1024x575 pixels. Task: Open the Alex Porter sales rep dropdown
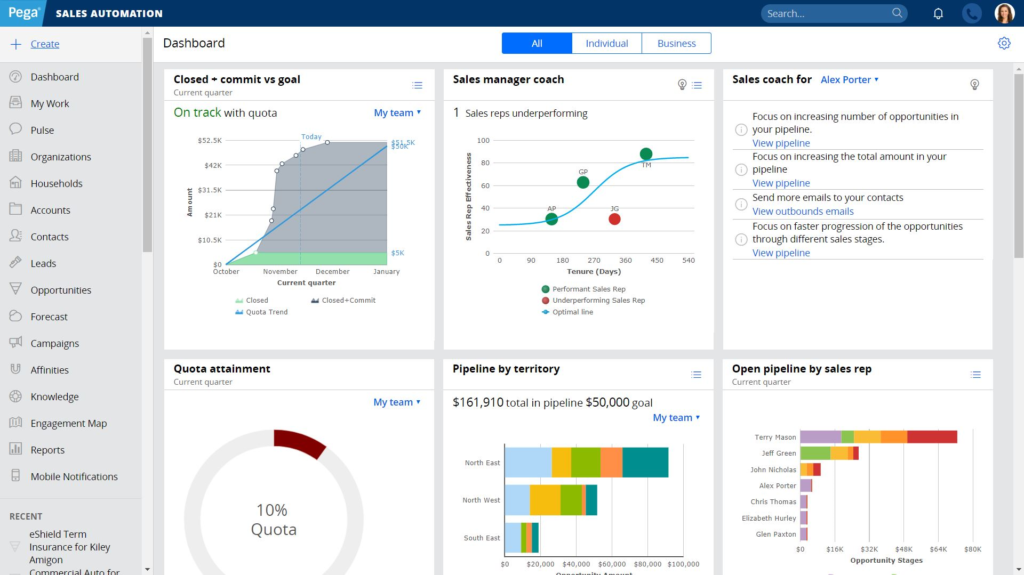849,79
